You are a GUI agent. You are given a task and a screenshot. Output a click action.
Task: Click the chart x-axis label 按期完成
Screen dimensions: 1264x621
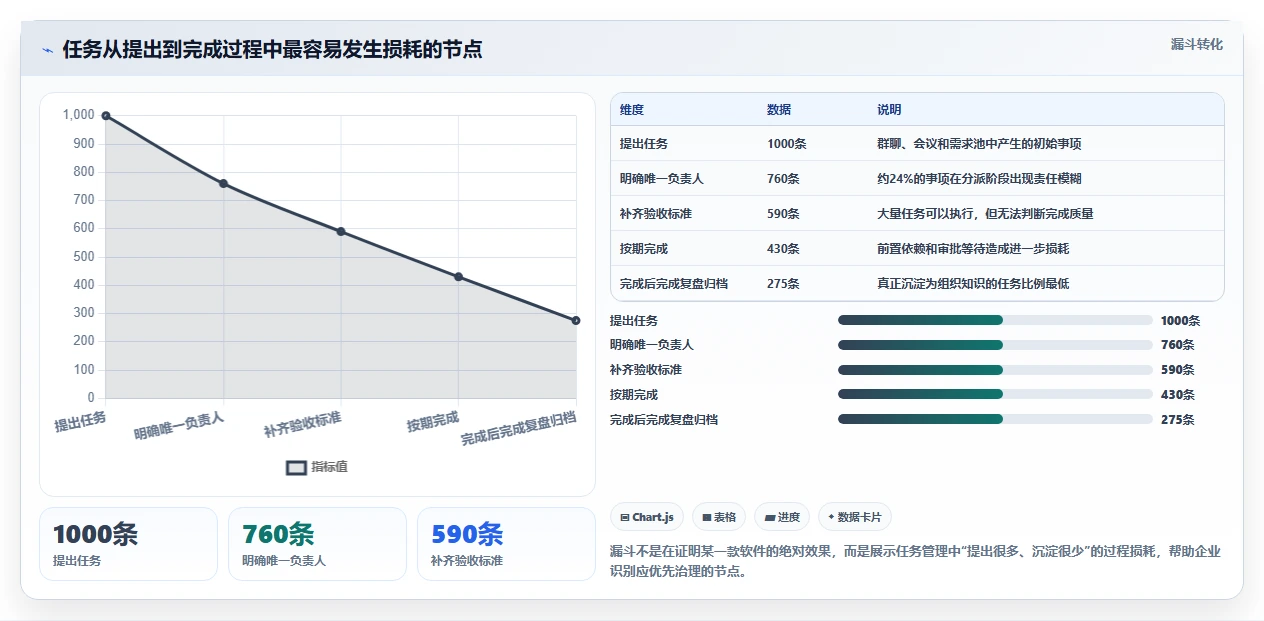pos(432,422)
